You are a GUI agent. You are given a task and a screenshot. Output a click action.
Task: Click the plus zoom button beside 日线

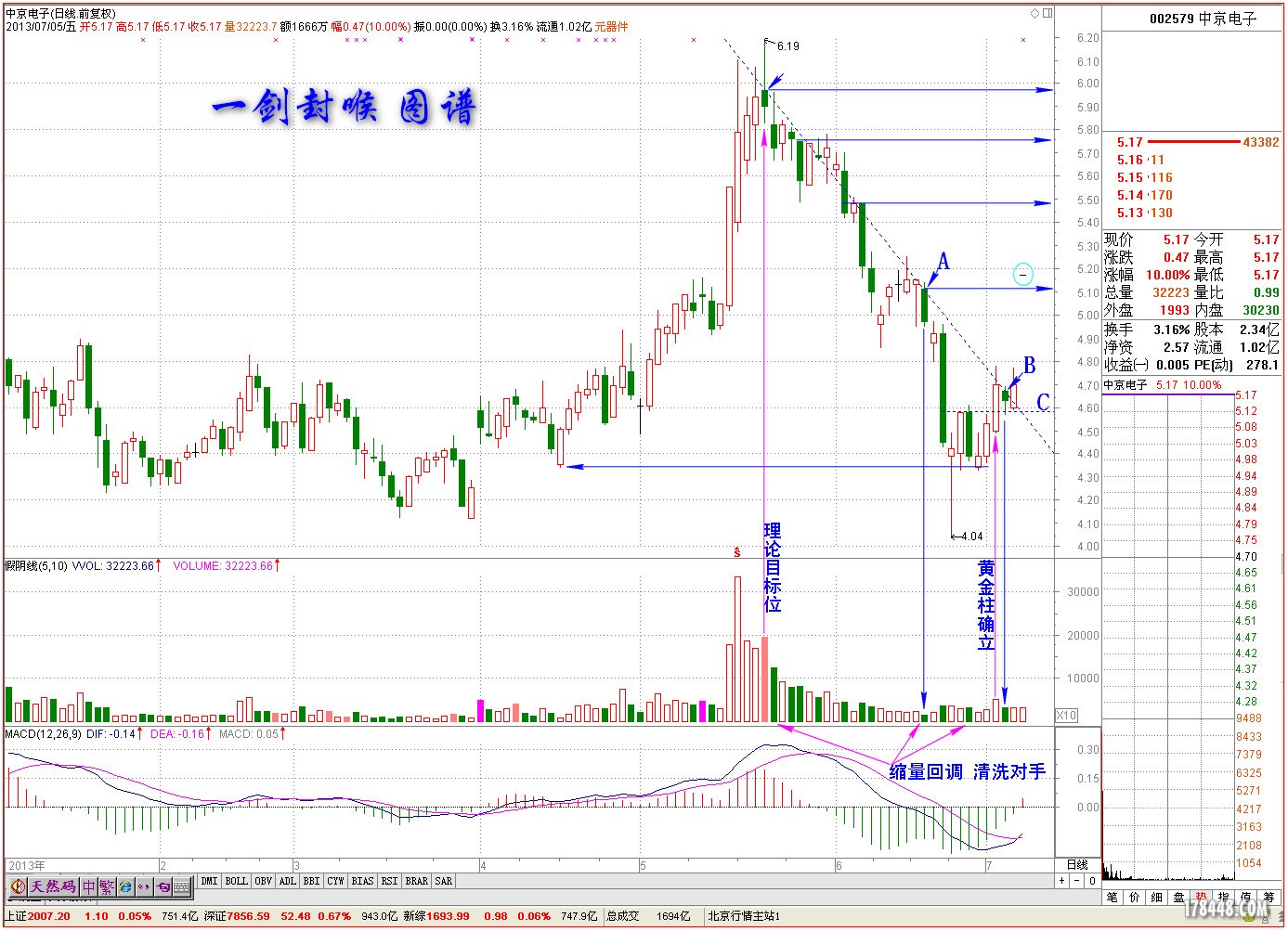tap(1062, 880)
